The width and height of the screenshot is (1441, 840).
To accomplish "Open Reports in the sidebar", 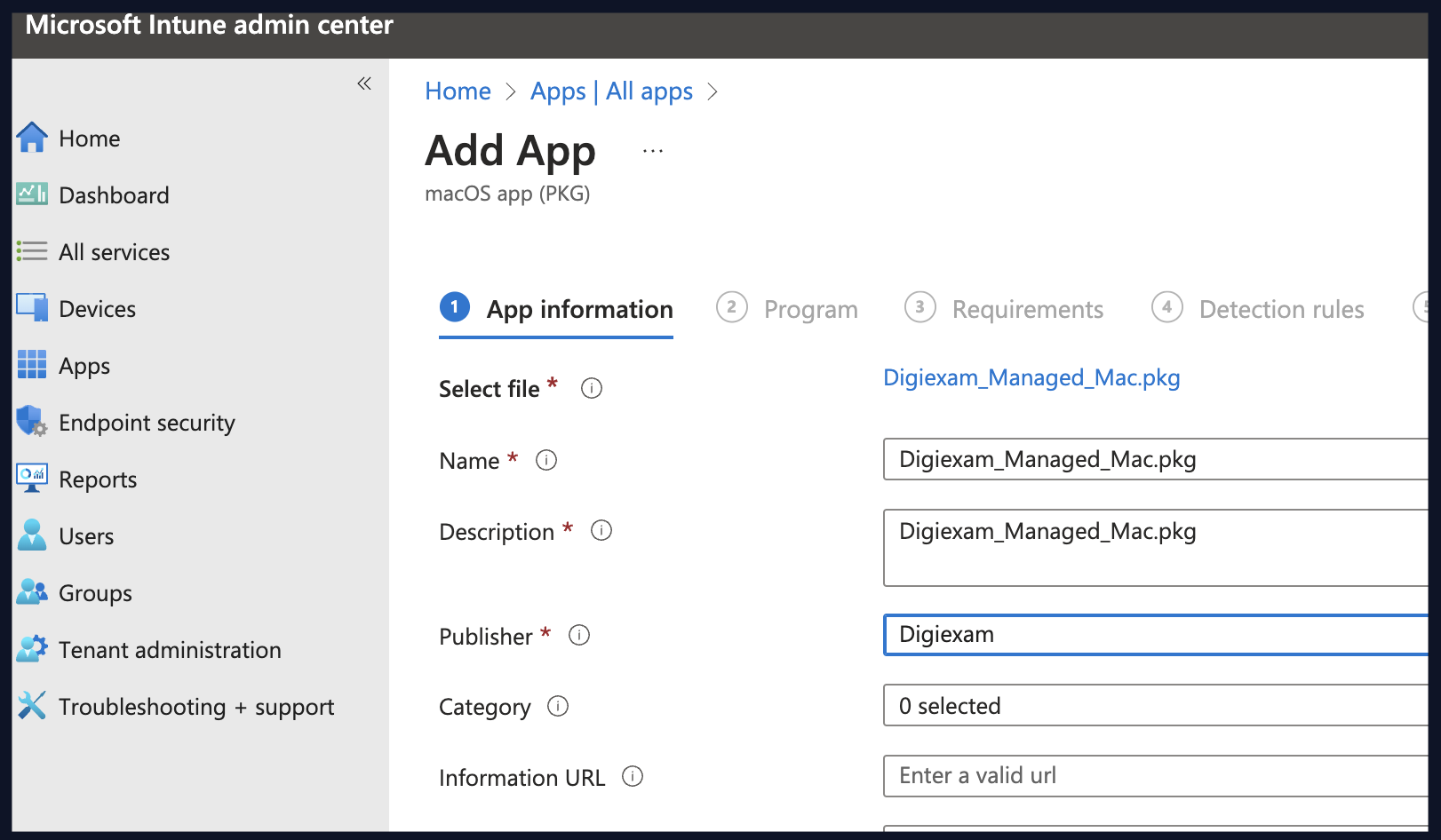I will [98, 479].
